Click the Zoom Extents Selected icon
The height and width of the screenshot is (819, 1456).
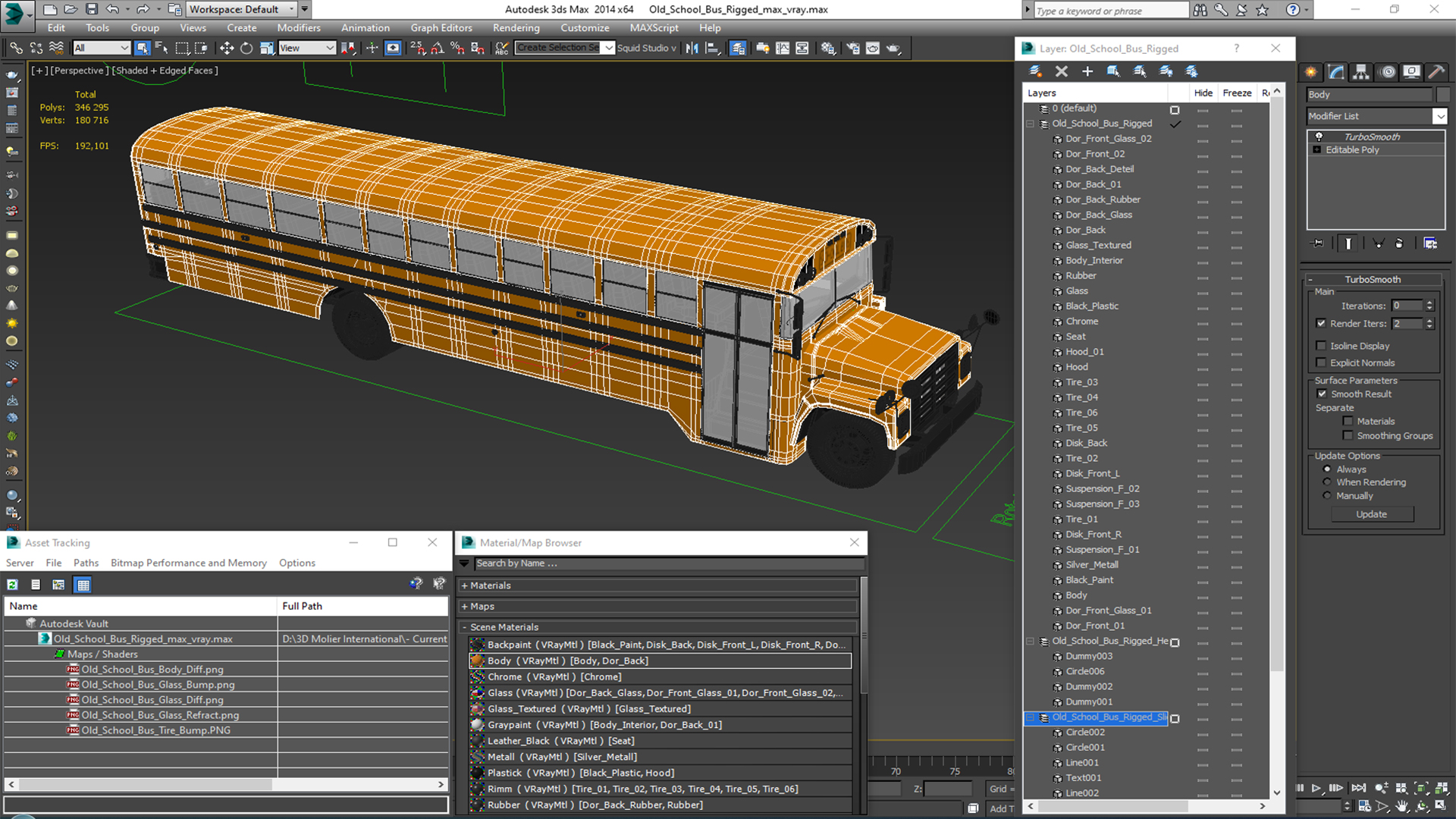click(1421, 789)
